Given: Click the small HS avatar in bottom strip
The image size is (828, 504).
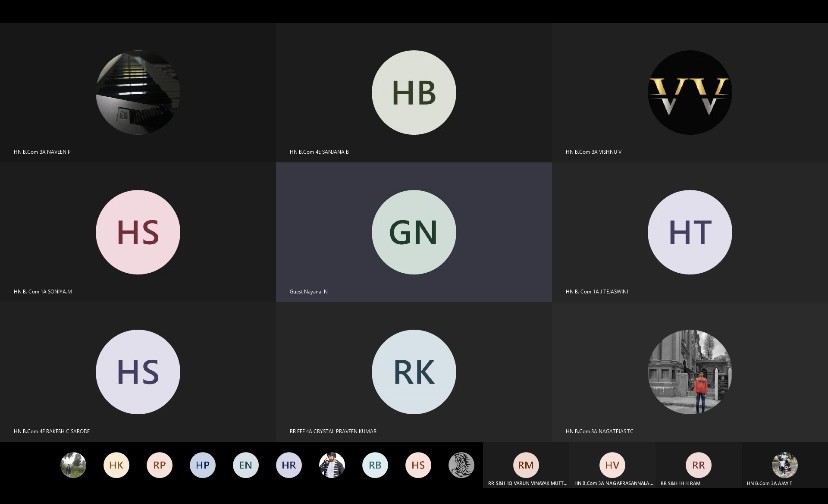Looking at the screenshot, I should pos(418,465).
